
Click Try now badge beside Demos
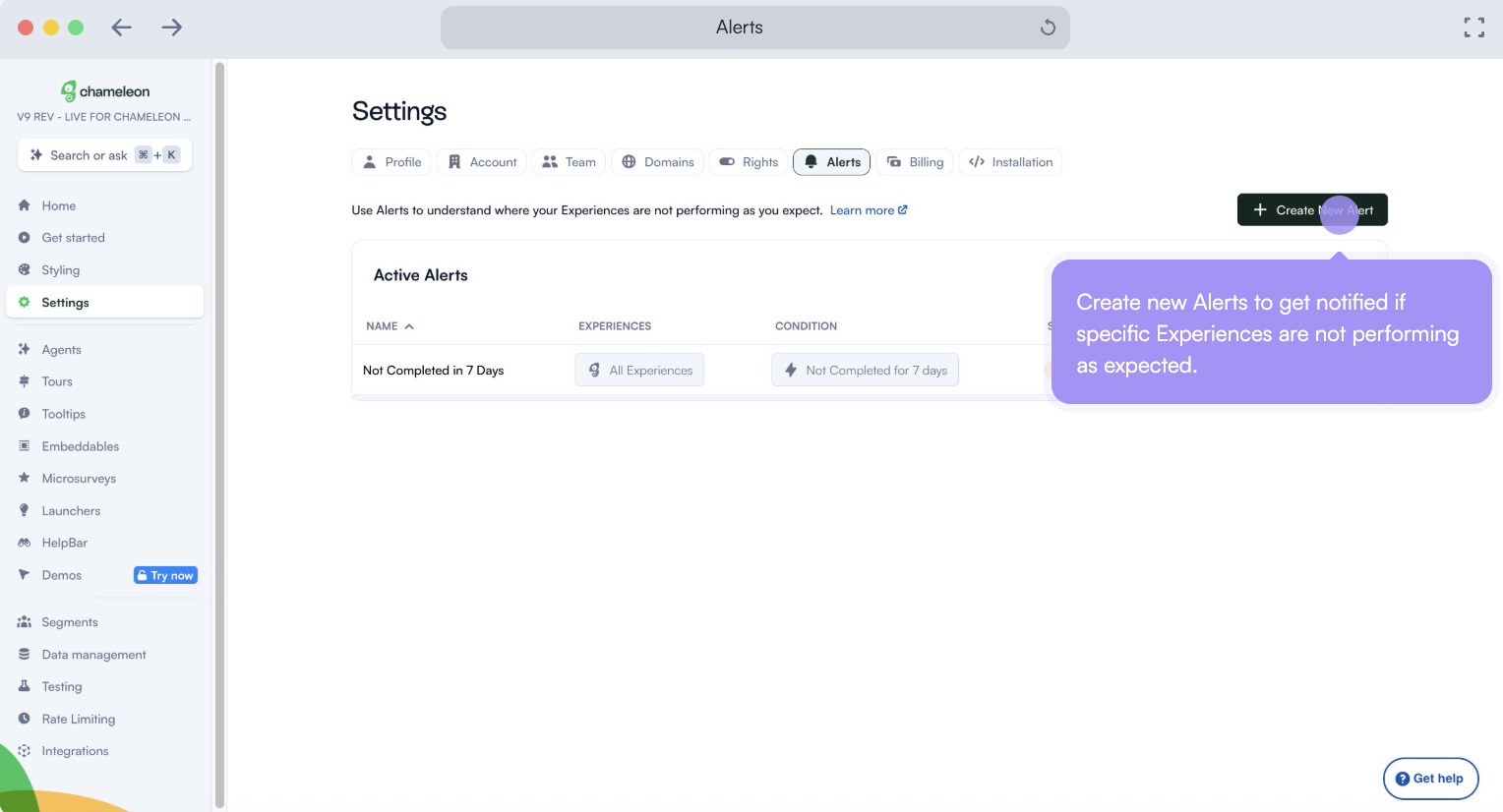click(x=165, y=575)
